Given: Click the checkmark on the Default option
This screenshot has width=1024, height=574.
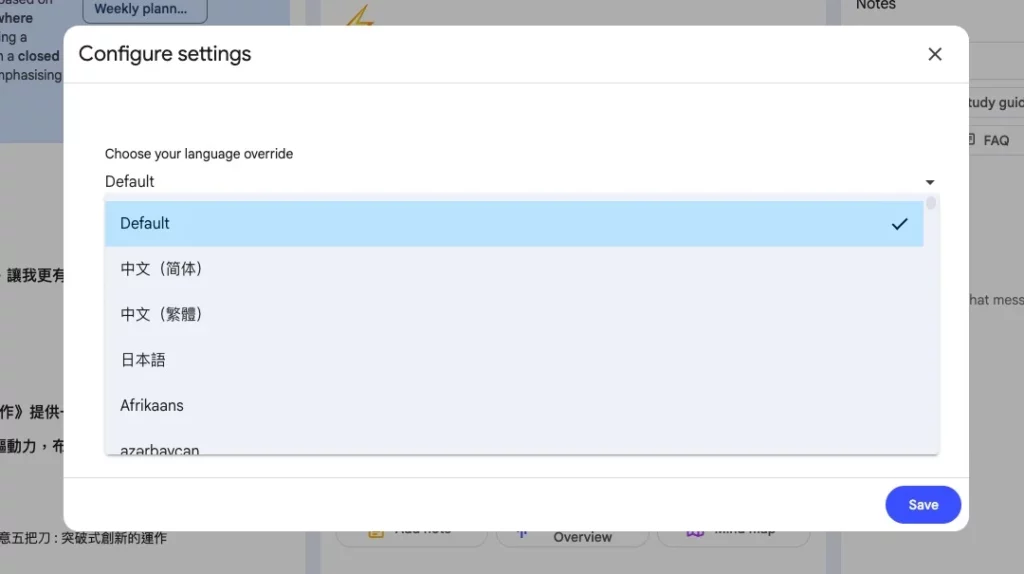Looking at the screenshot, I should [899, 224].
